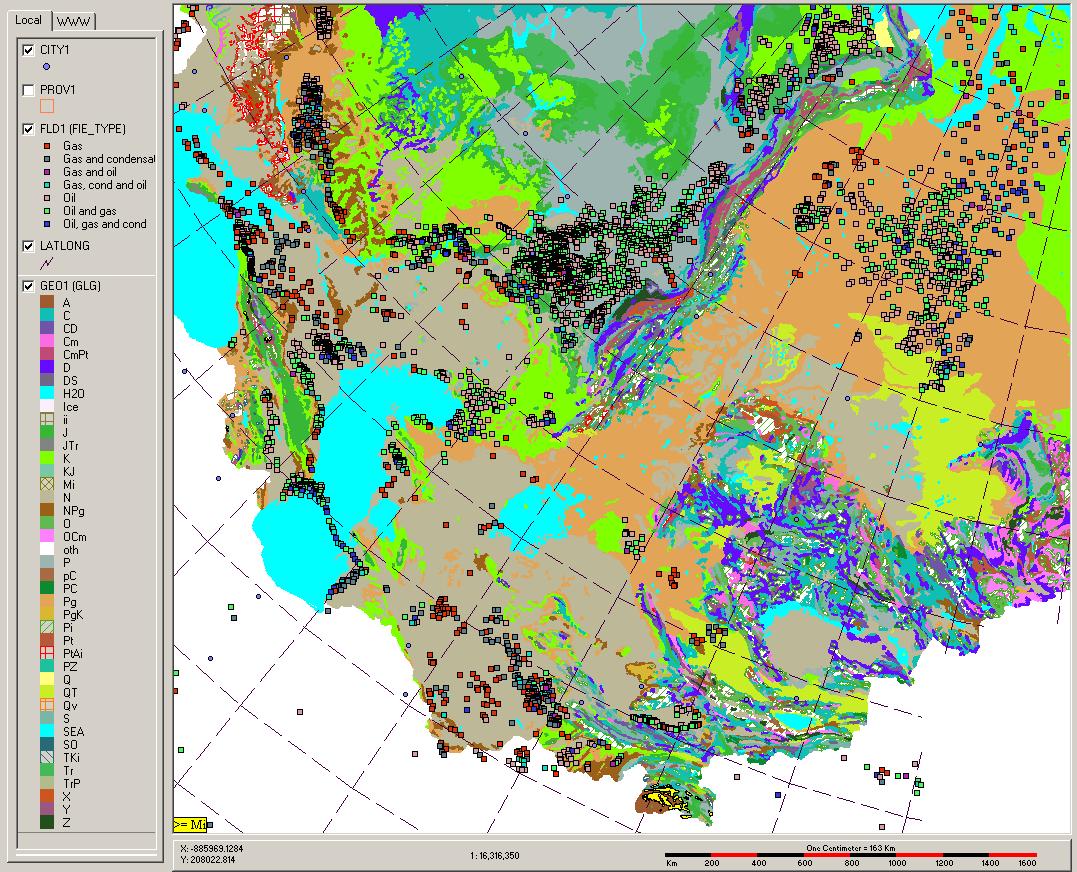The width and height of the screenshot is (1077, 872).
Task: Click the yellow '>= Mi' map label
Action: pos(189,824)
